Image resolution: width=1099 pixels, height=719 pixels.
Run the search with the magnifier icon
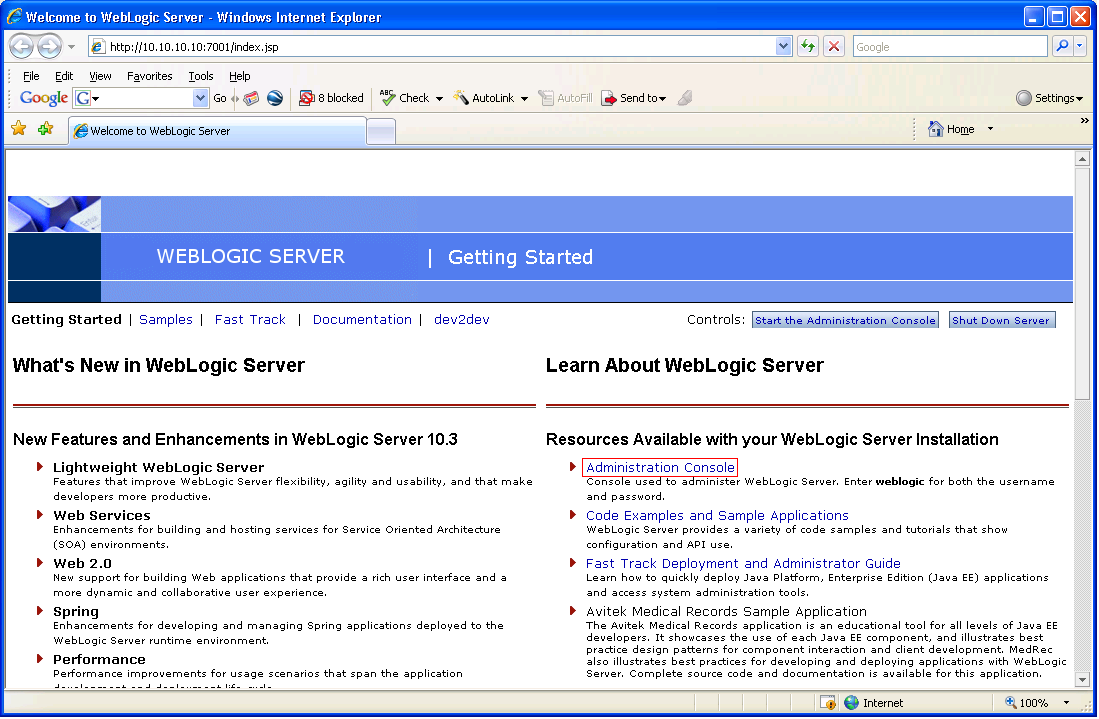1063,46
